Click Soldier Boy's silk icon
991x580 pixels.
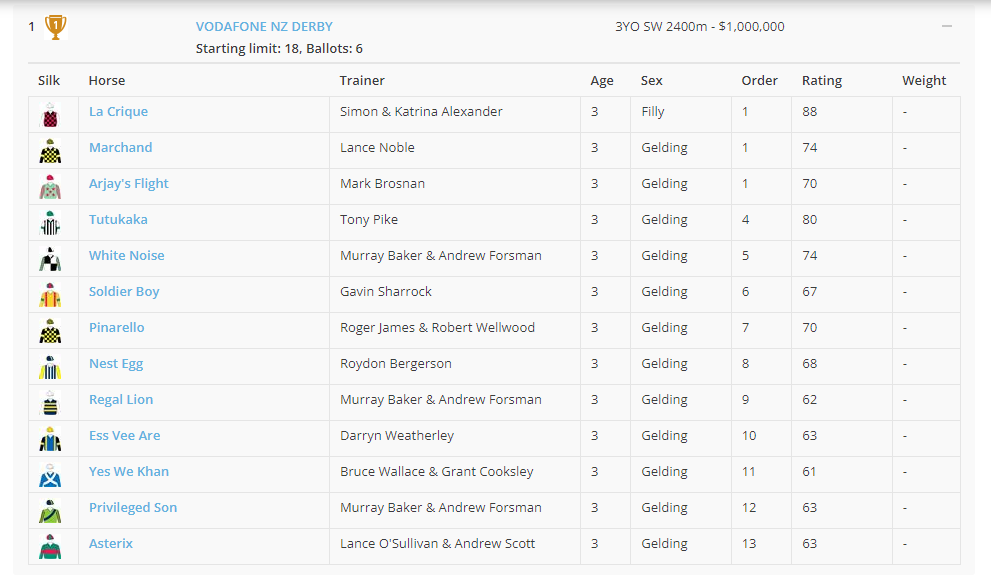point(50,295)
